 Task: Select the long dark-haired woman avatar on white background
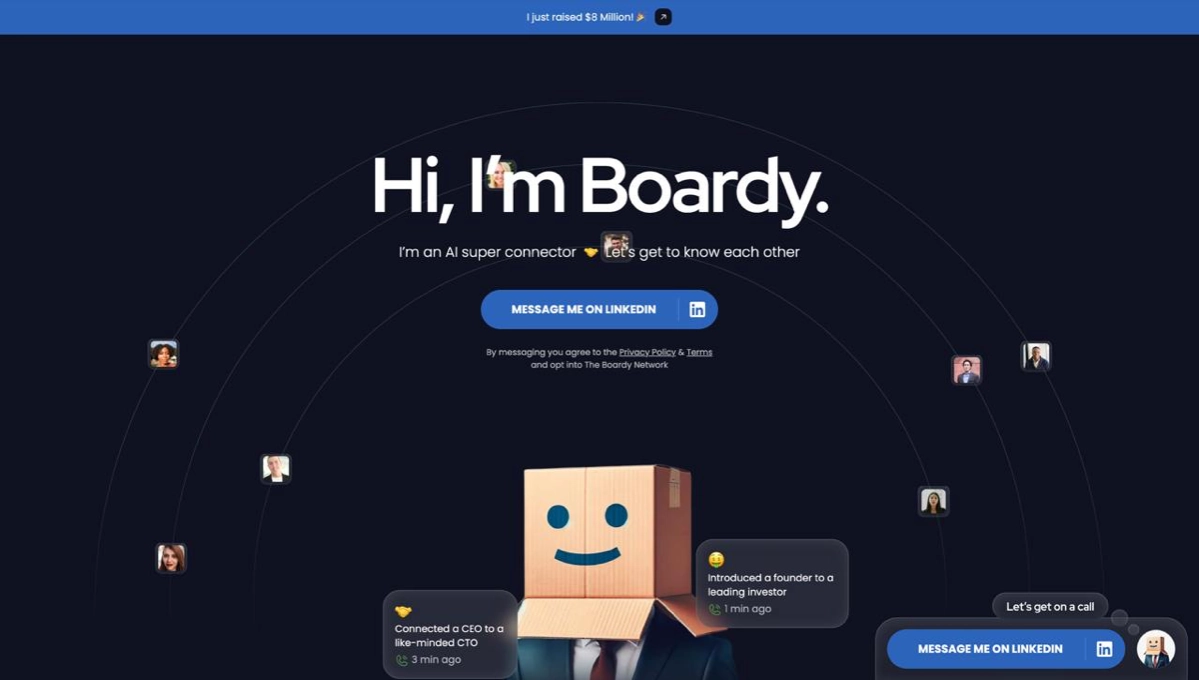[x=933, y=501]
